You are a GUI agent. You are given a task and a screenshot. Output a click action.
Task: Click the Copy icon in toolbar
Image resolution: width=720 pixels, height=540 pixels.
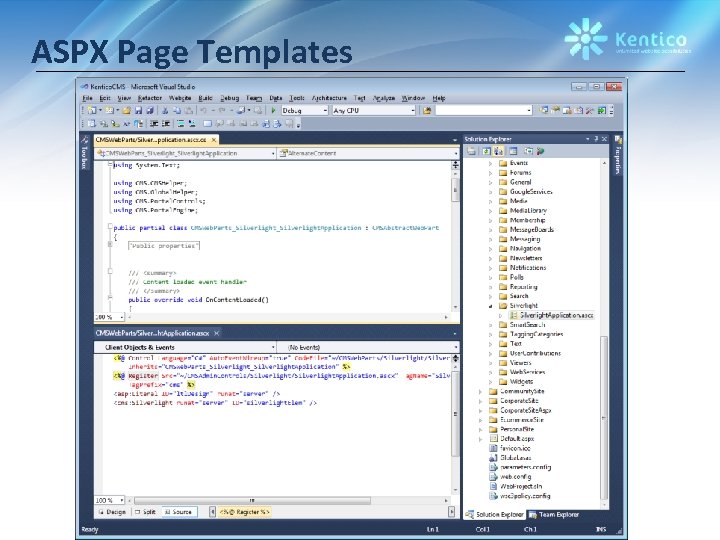click(177, 111)
